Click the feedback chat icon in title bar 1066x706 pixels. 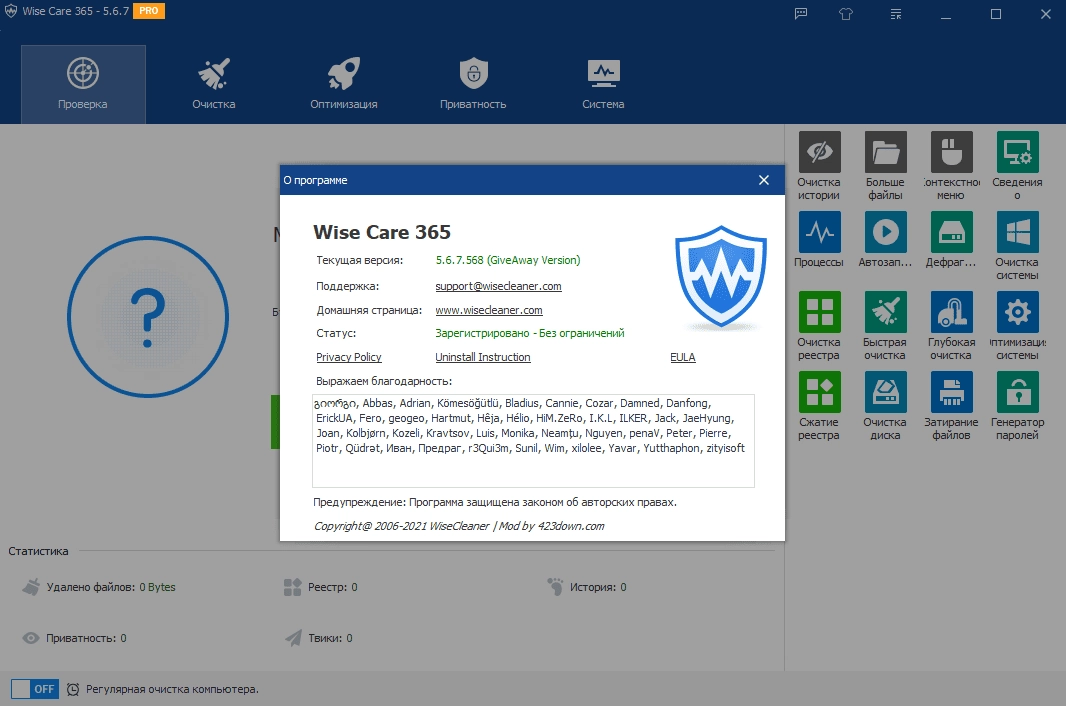[x=801, y=14]
